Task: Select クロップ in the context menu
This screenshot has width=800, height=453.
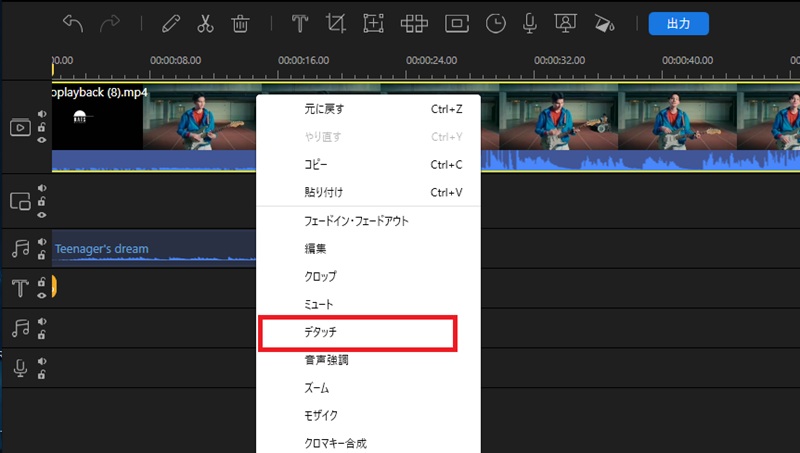Action: click(368, 276)
